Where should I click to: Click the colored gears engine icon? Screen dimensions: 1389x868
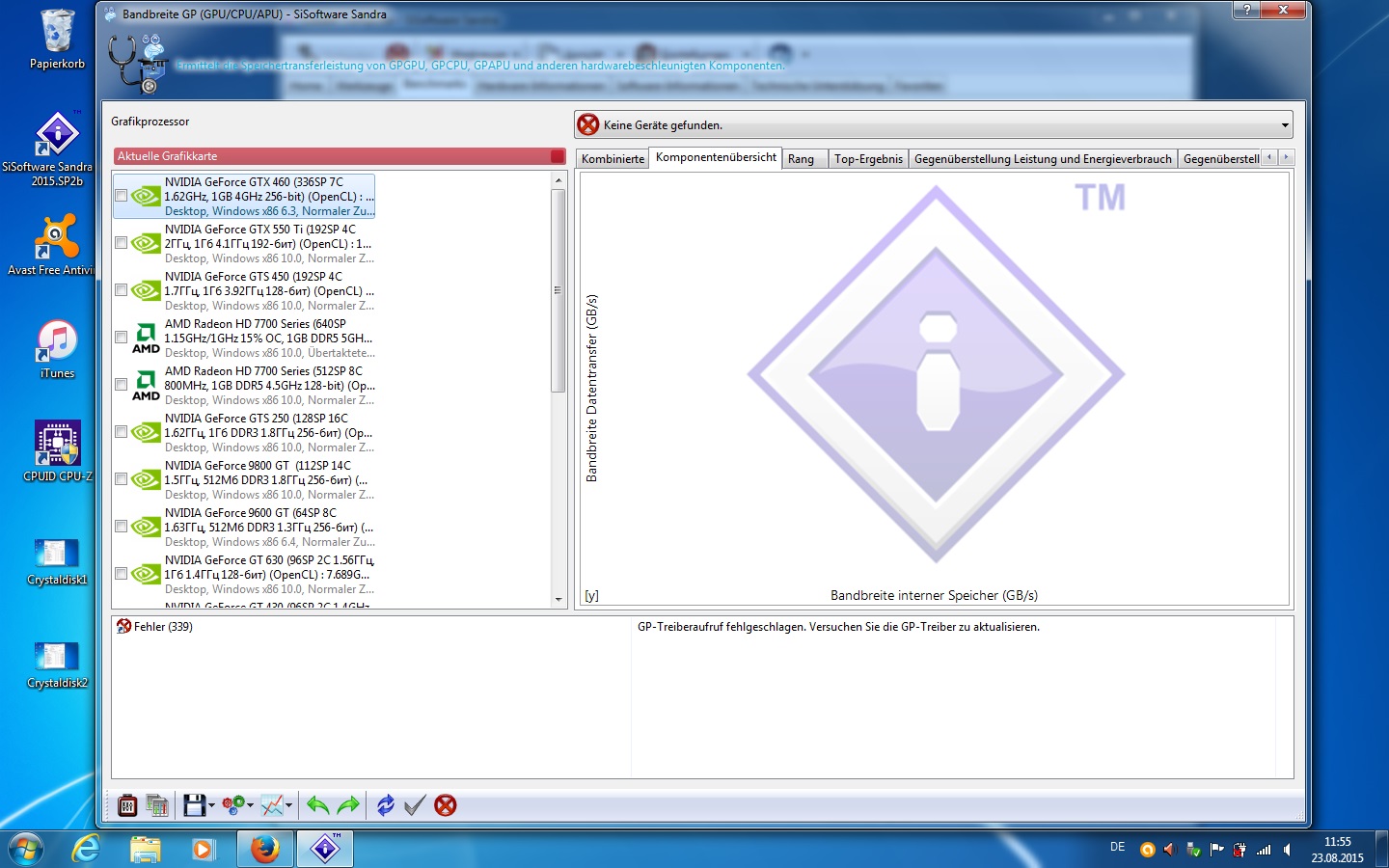pyautogui.click(x=232, y=805)
